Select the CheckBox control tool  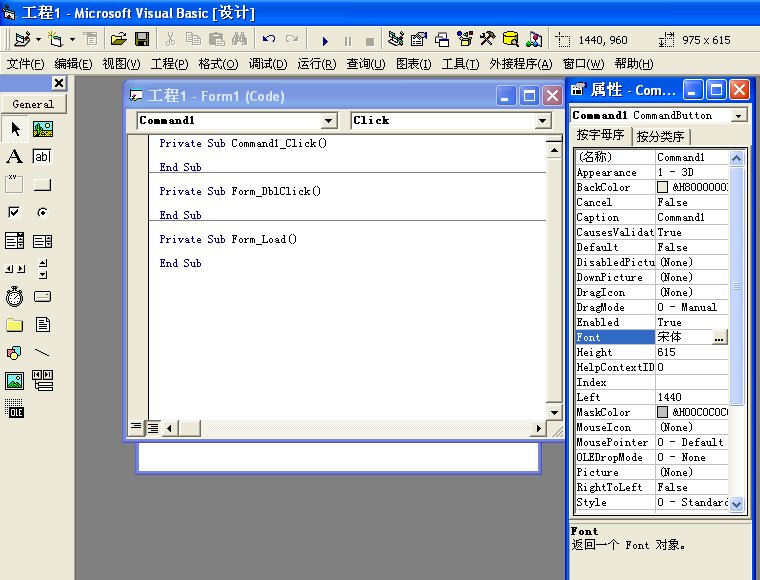coord(14,212)
